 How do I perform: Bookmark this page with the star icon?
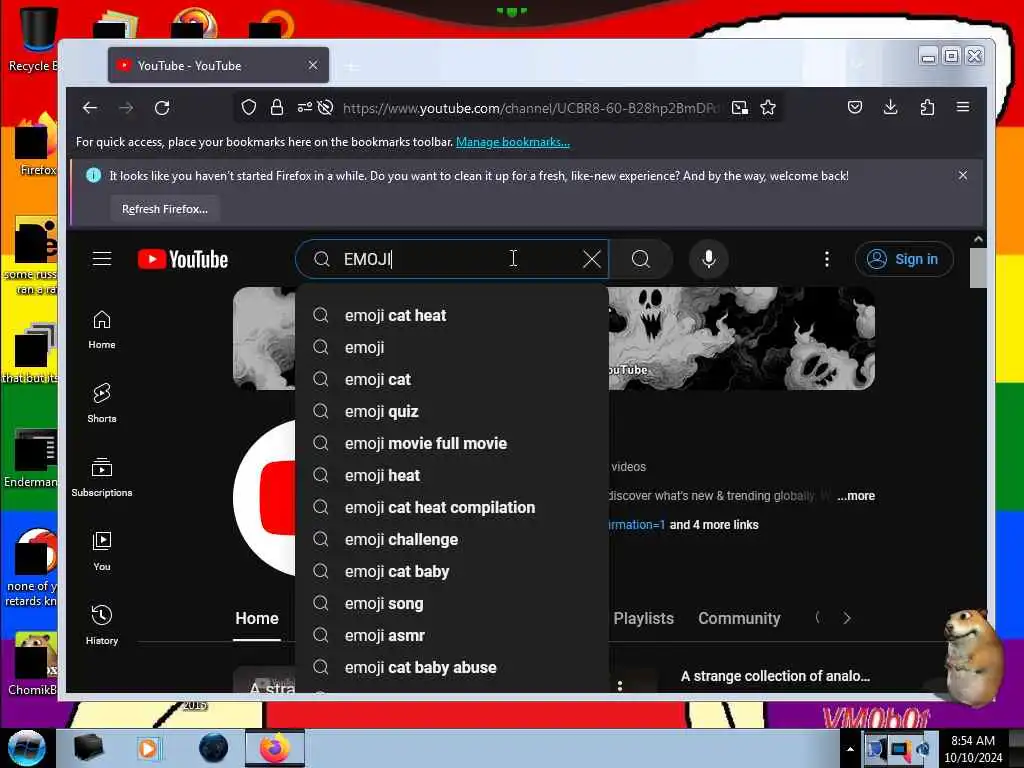click(768, 107)
